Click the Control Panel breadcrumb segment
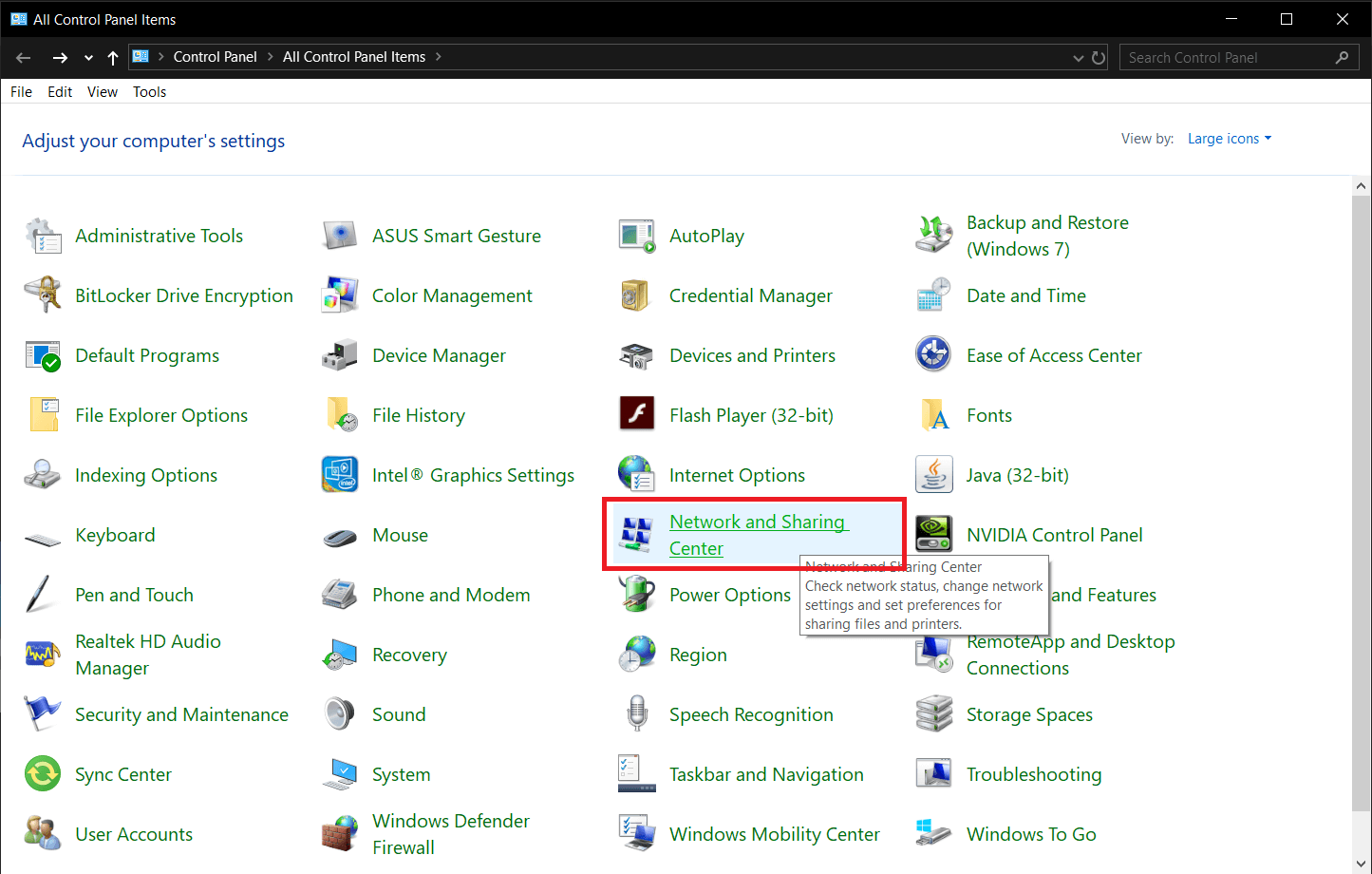This screenshot has height=874, width=1372. click(215, 57)
